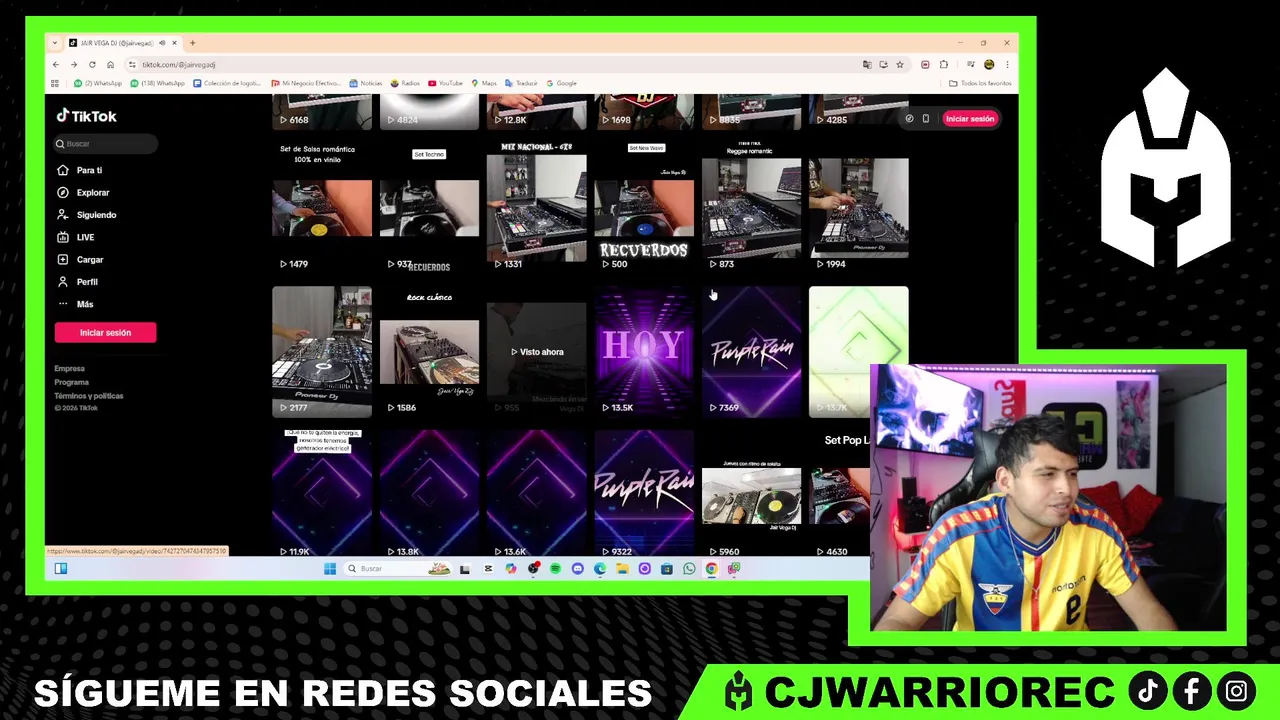This screenshot has width=1280, height=720.
Task: Click the top-right Iniciar sesión button
Action: (970, 118)
